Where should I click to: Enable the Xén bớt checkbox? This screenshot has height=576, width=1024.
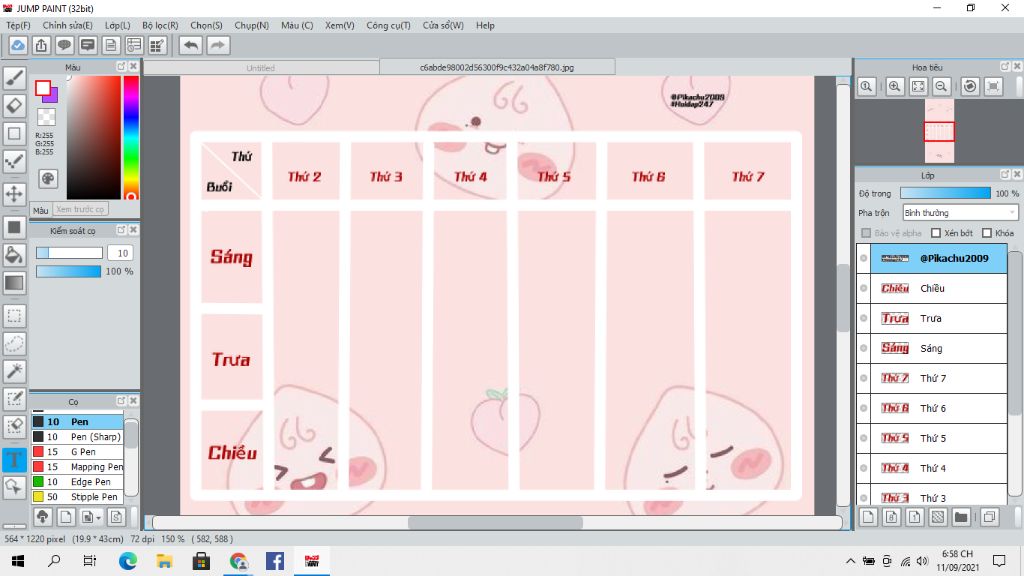936,233
